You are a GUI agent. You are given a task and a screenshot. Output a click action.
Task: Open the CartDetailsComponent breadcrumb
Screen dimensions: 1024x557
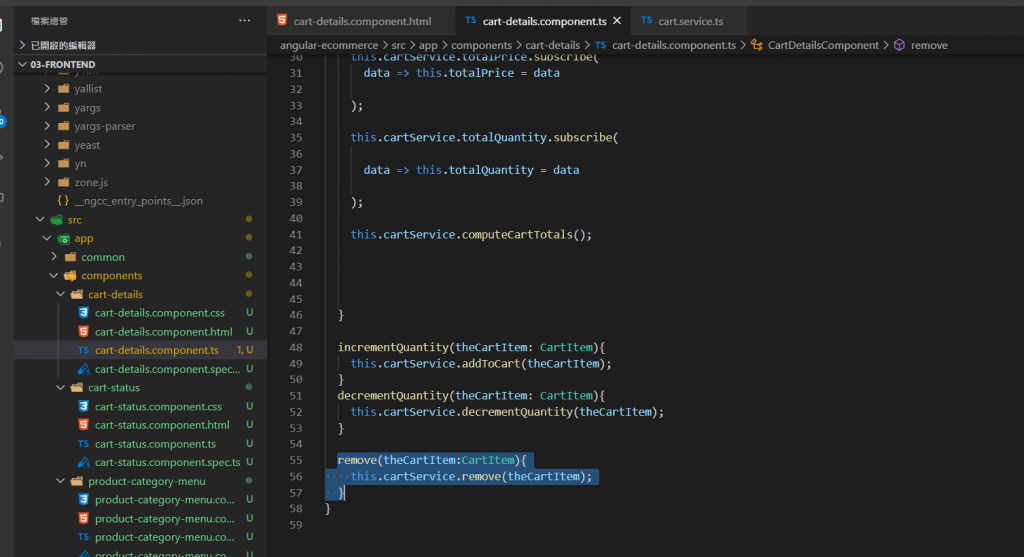click(823, 45)
